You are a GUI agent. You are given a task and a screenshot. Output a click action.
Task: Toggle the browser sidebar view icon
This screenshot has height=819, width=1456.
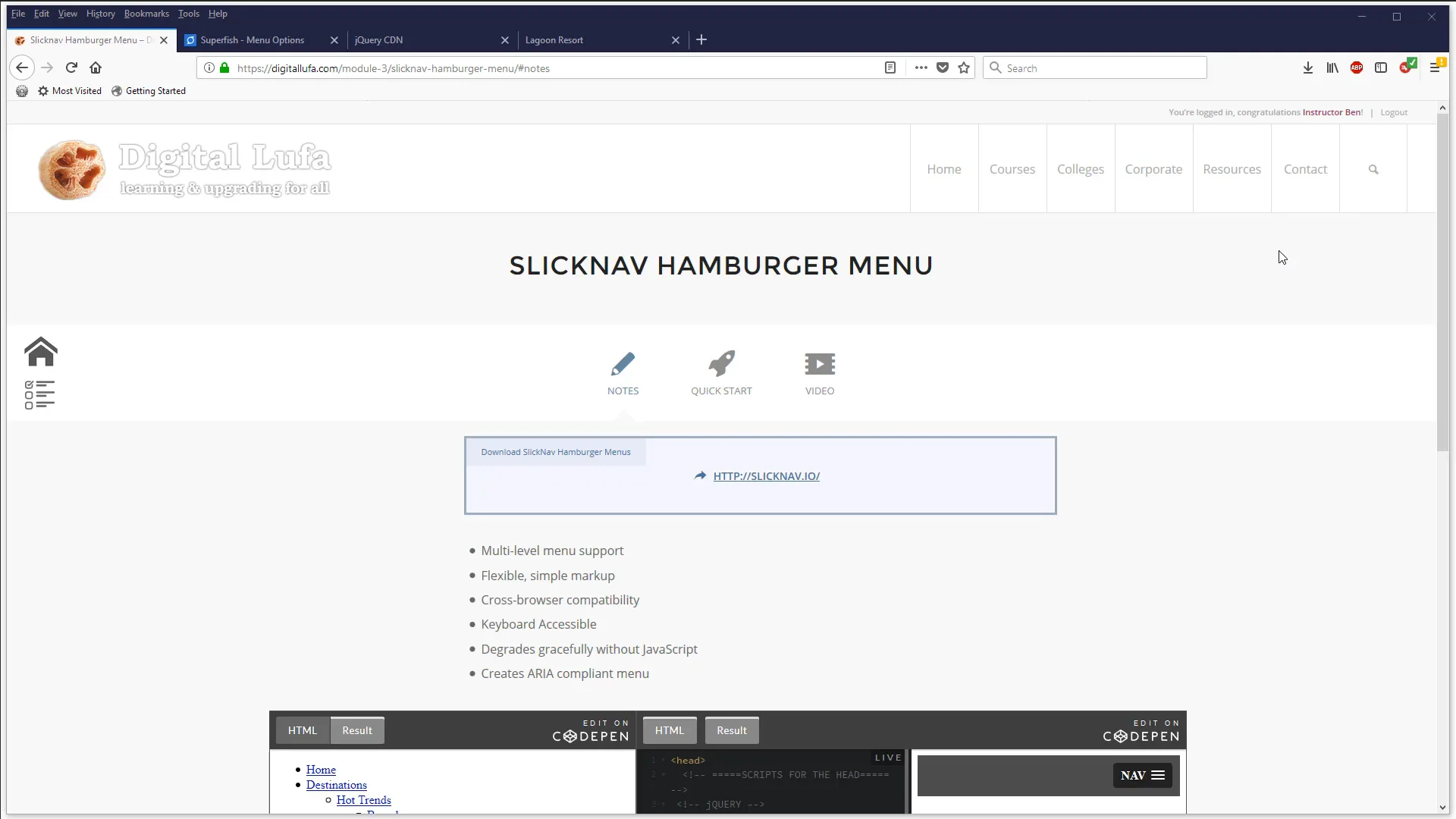click(1381, 67)
